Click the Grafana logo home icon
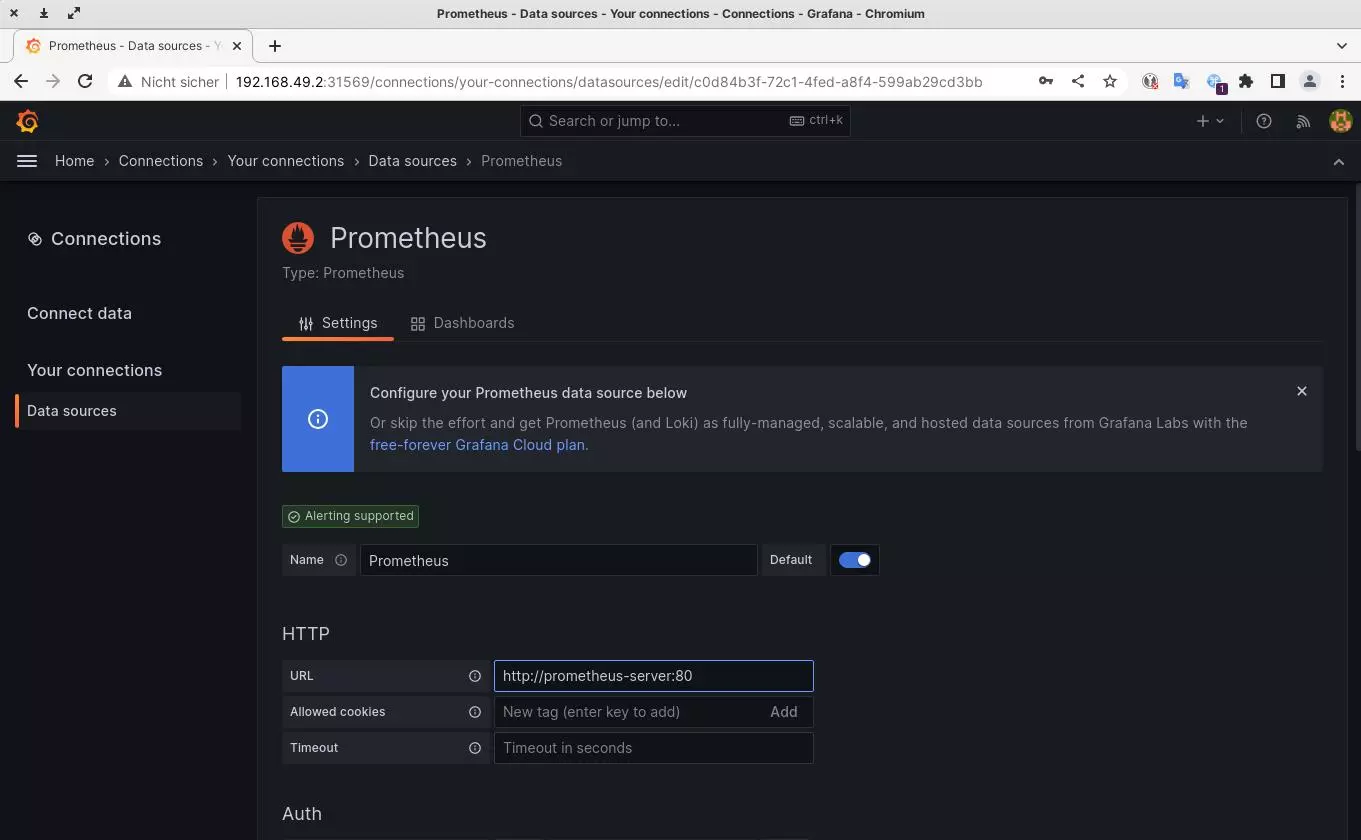Screen dimensions: 1361x840 tap(28, 121)
